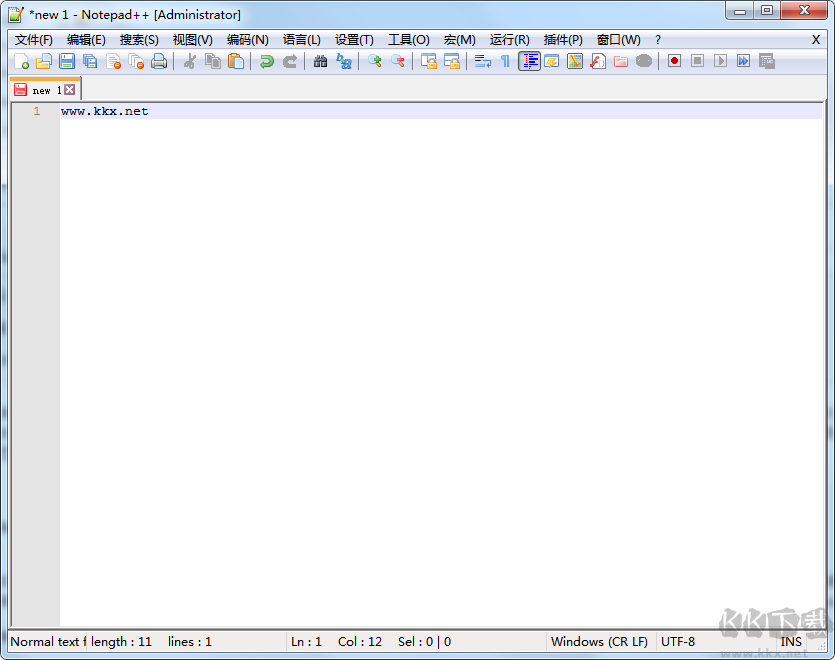Open the 编码(N) encoding menu
This screenshot has width=835, height=660.
247,40
